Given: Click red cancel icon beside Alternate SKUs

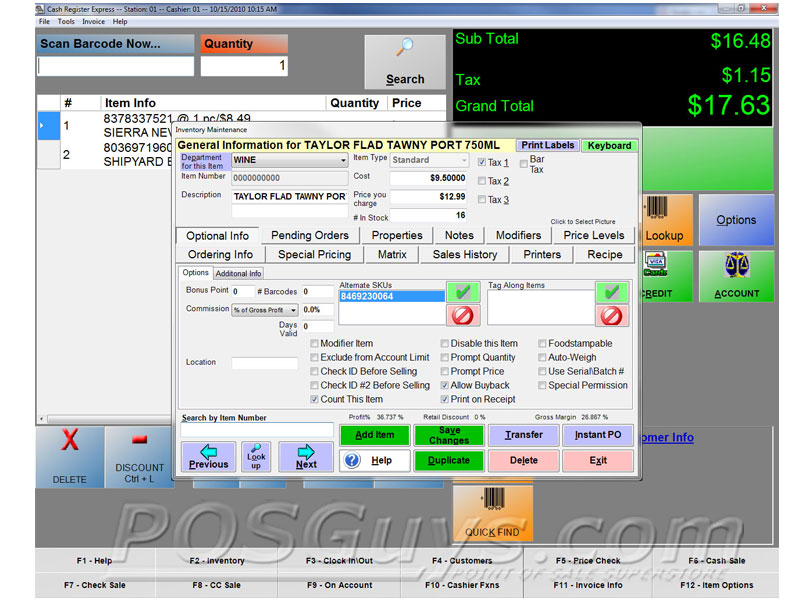Looking at the screenshot, I should tap(461, 316).
